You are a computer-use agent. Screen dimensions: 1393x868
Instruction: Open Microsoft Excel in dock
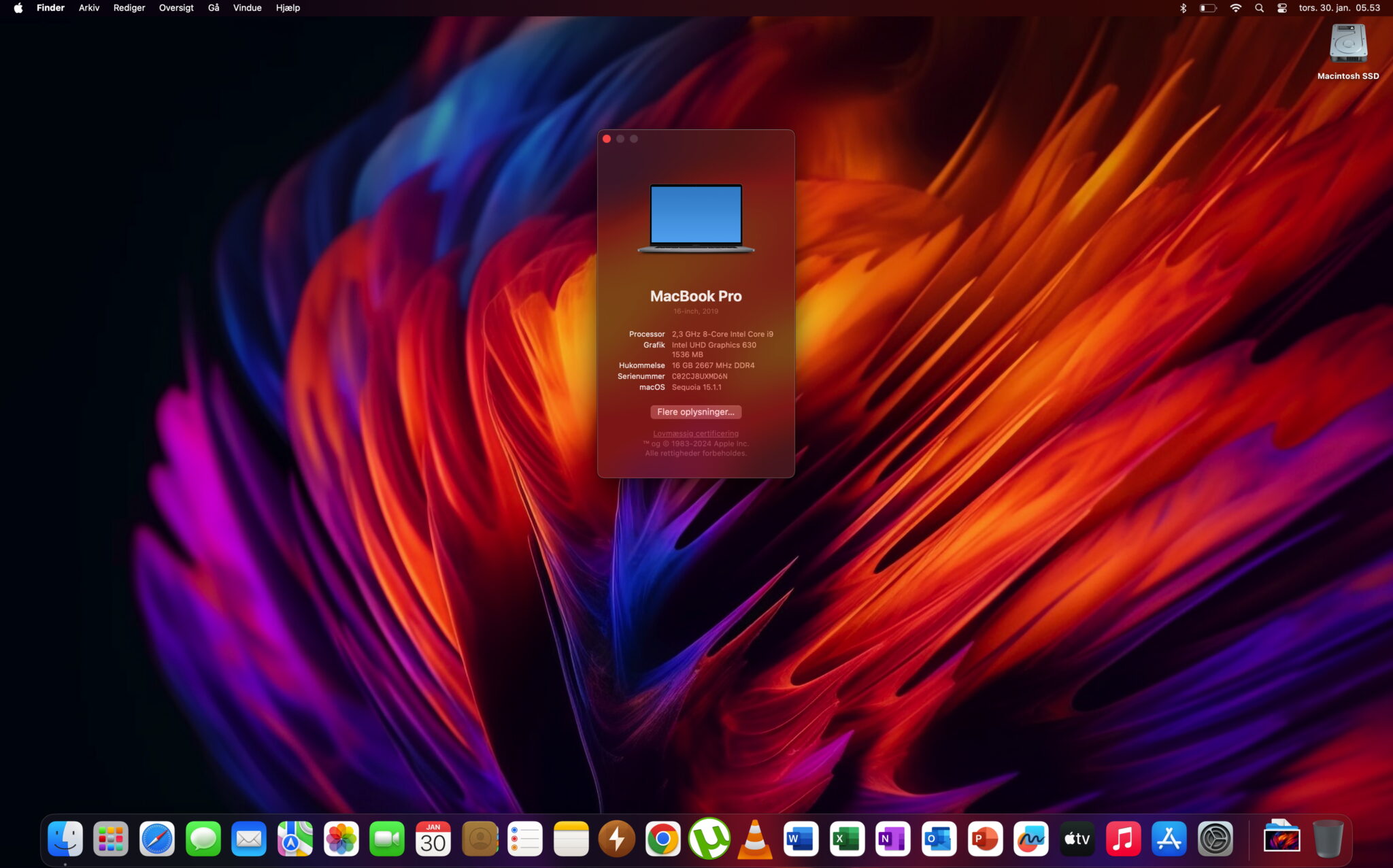847,839
